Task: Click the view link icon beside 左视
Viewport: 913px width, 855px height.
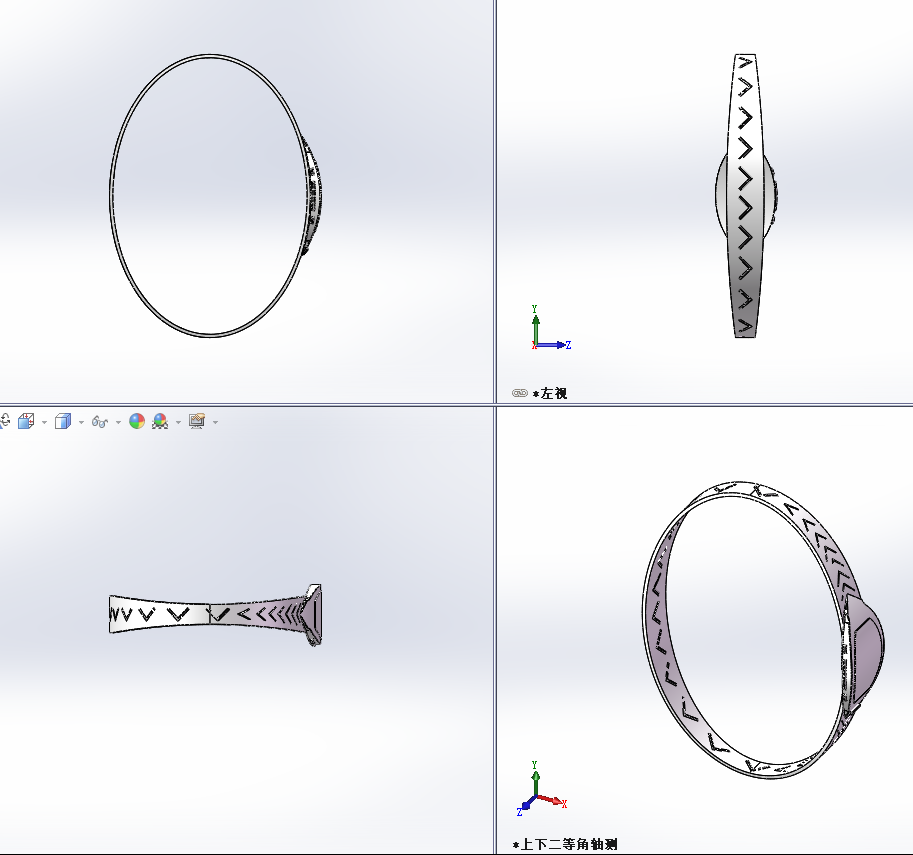Action: tap(519, 393)
